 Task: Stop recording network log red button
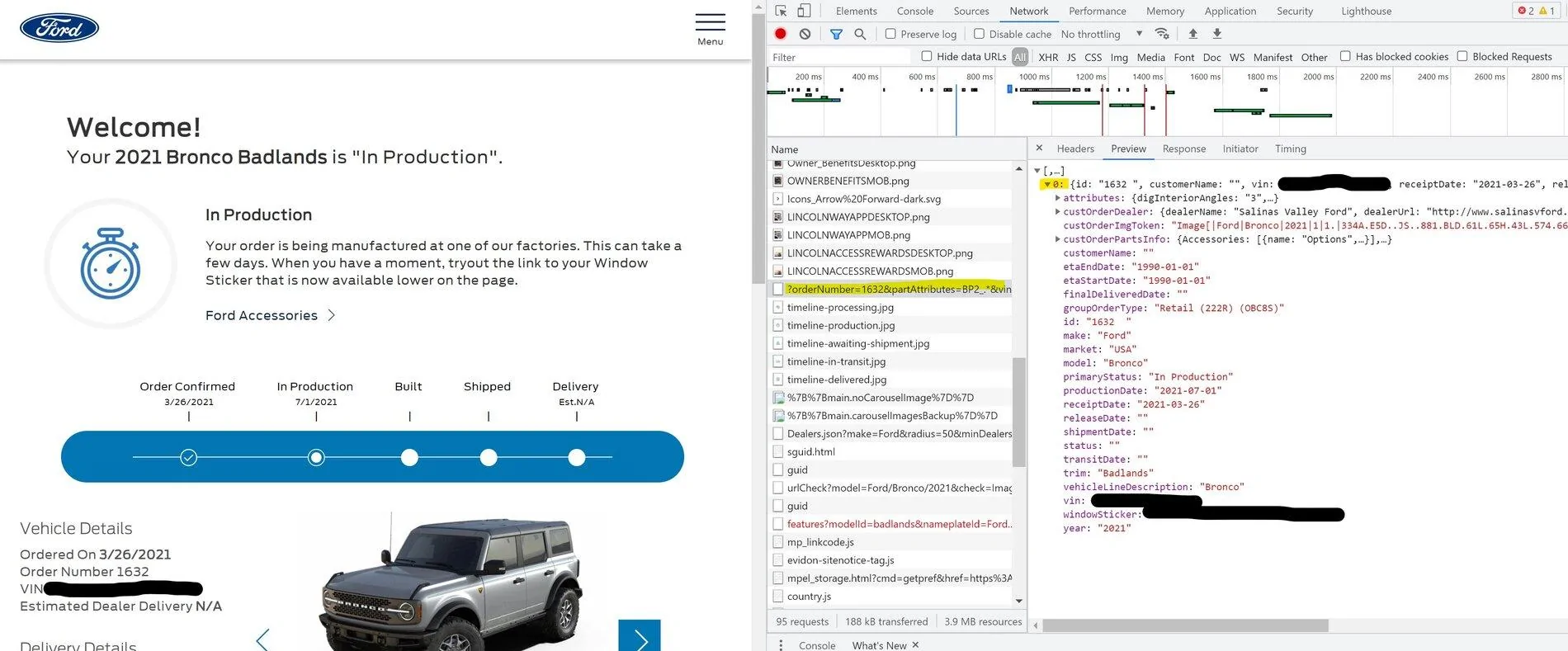coord(781,34)
